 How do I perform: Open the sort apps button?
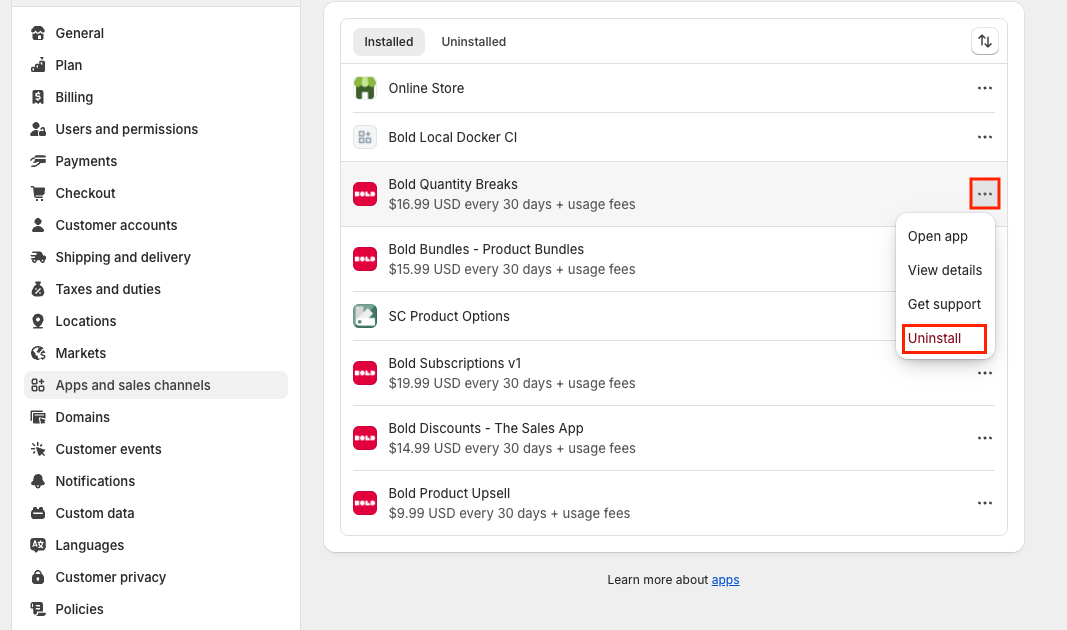(x=985, y=41)
